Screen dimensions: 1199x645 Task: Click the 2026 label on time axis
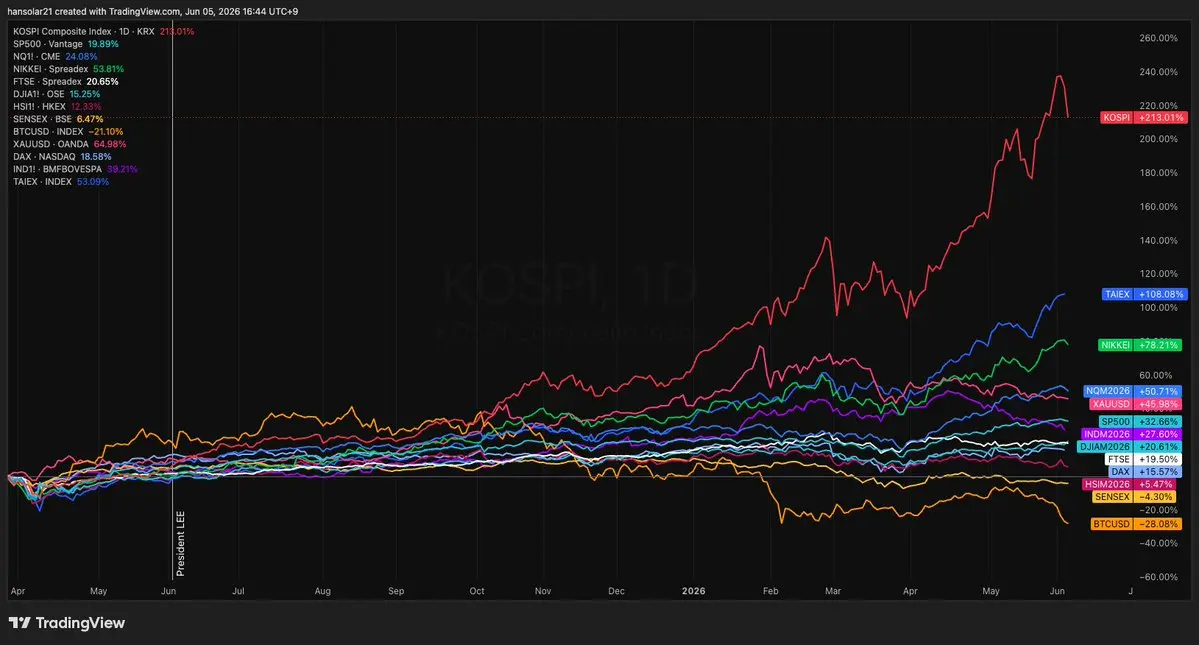[x=694, y=592]
